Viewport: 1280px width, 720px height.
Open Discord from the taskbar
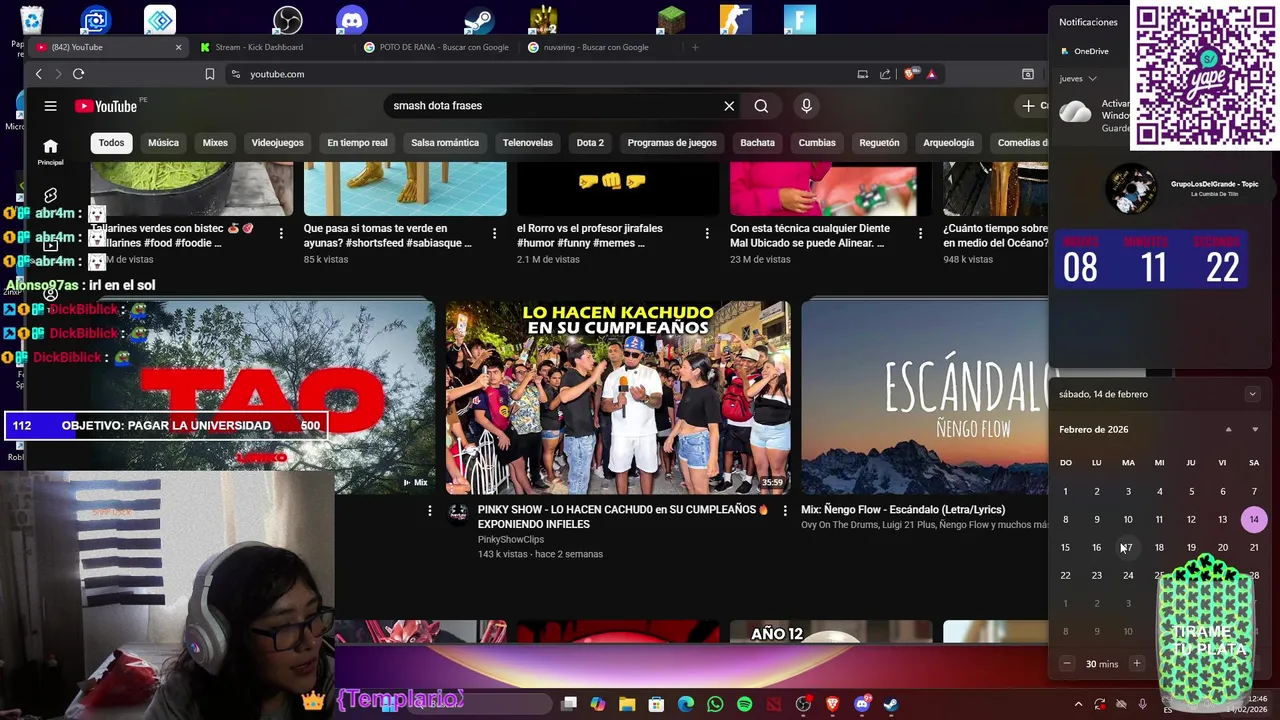(862, 704)
